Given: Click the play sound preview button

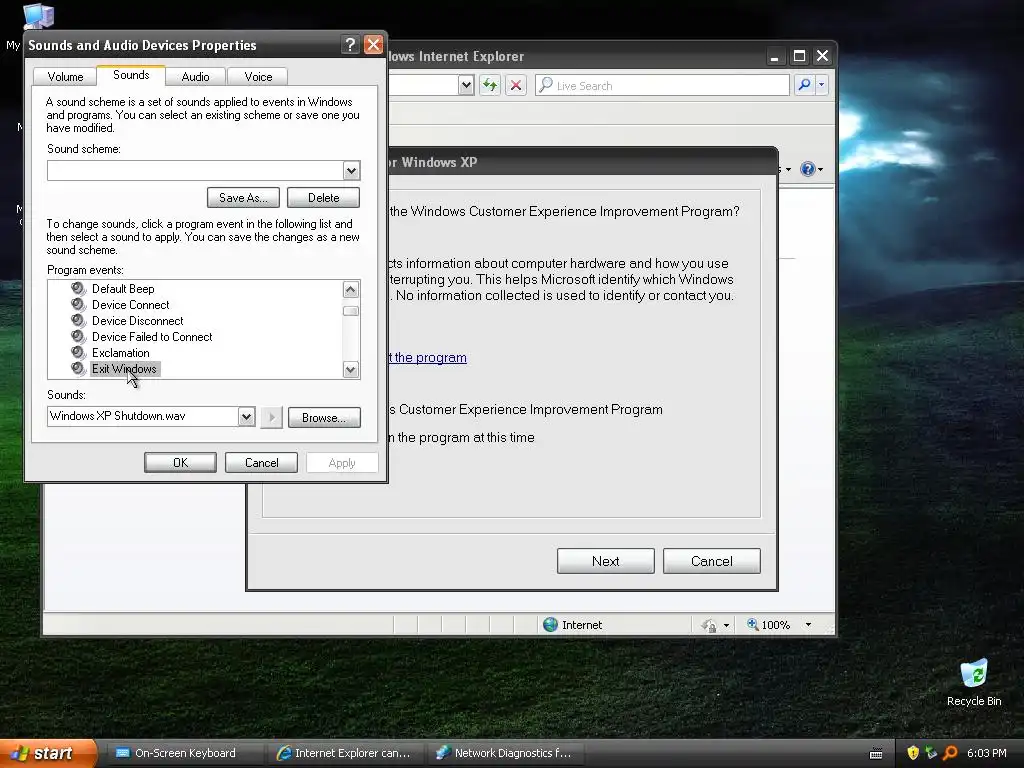Looking at the screenshot, I should click(271, 417).
